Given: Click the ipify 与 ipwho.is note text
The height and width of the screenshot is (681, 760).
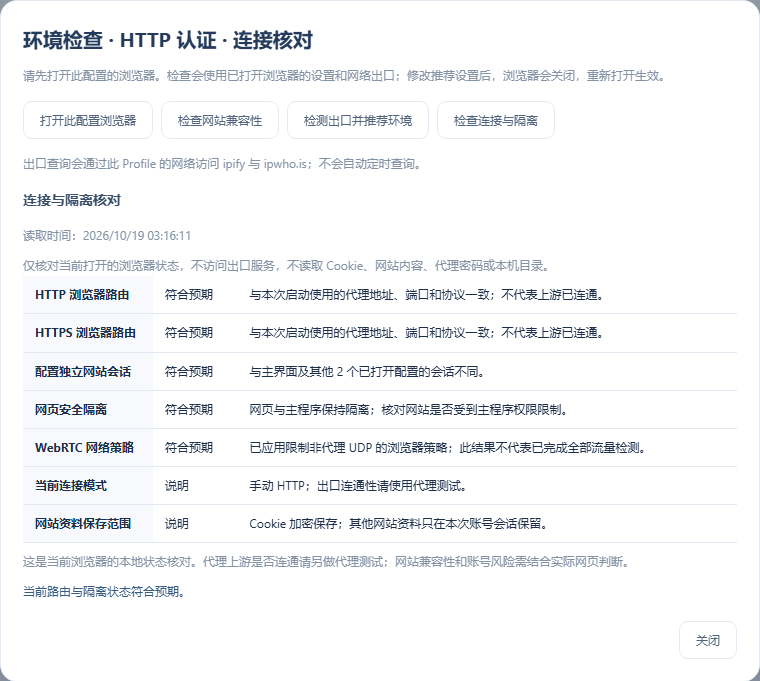Looking at the screenshot, I should point(222,164).
